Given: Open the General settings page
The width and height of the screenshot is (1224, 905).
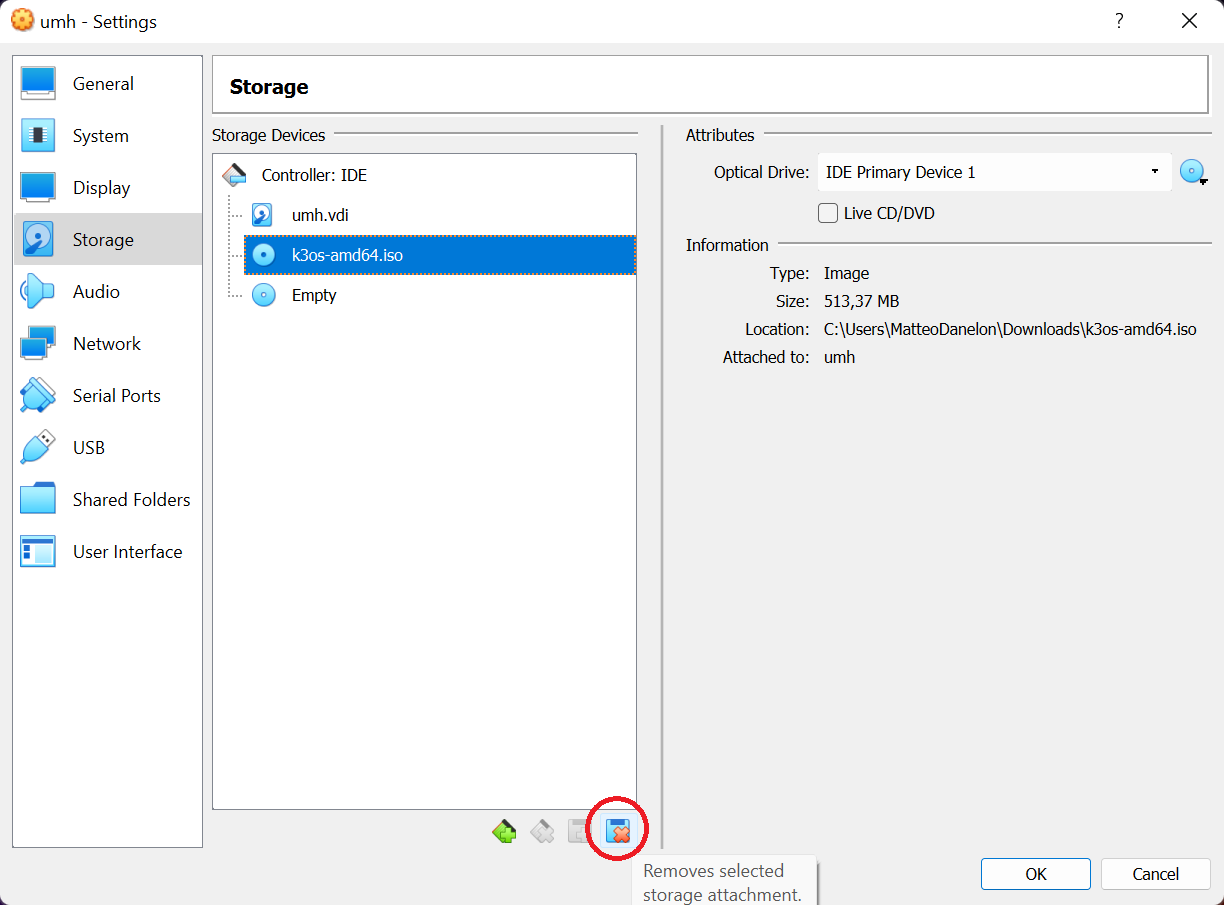Looking at the screenshot, I should click(108, 84).
